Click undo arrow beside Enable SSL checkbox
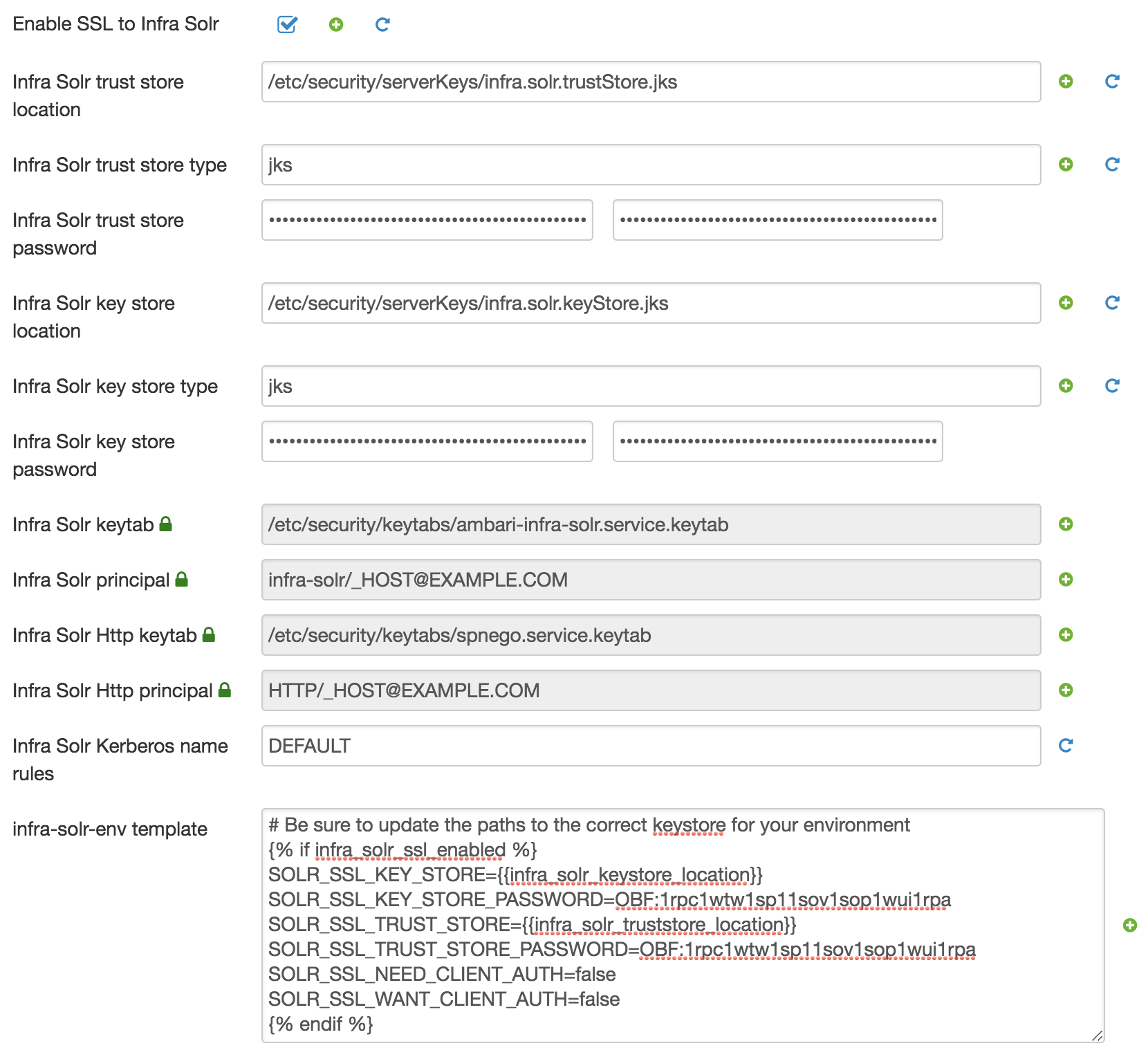The width and height of the screenshot is (1148, 1057). point(382,25)
